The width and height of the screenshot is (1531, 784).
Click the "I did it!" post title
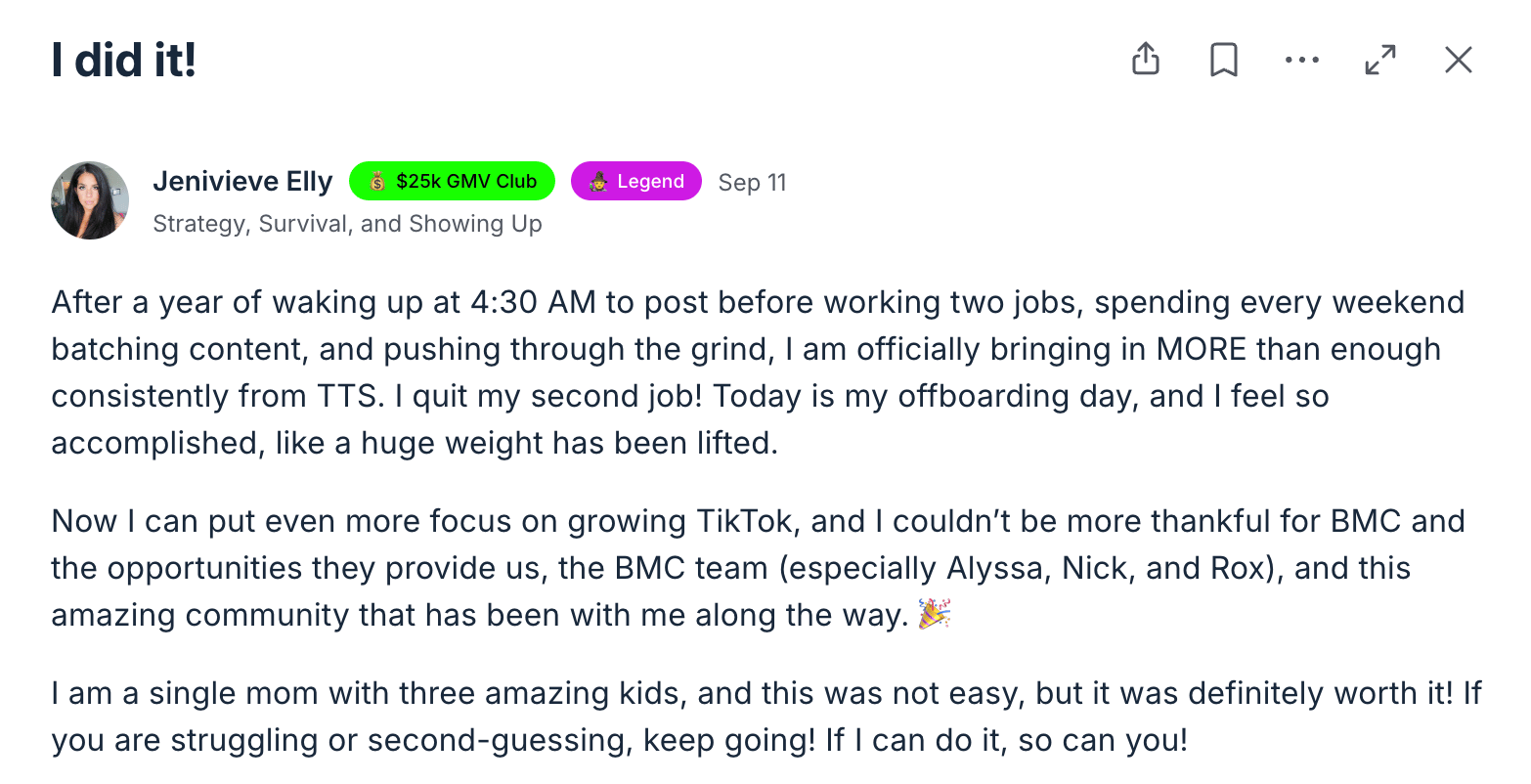pyautogui.click(x=124, y=61)
